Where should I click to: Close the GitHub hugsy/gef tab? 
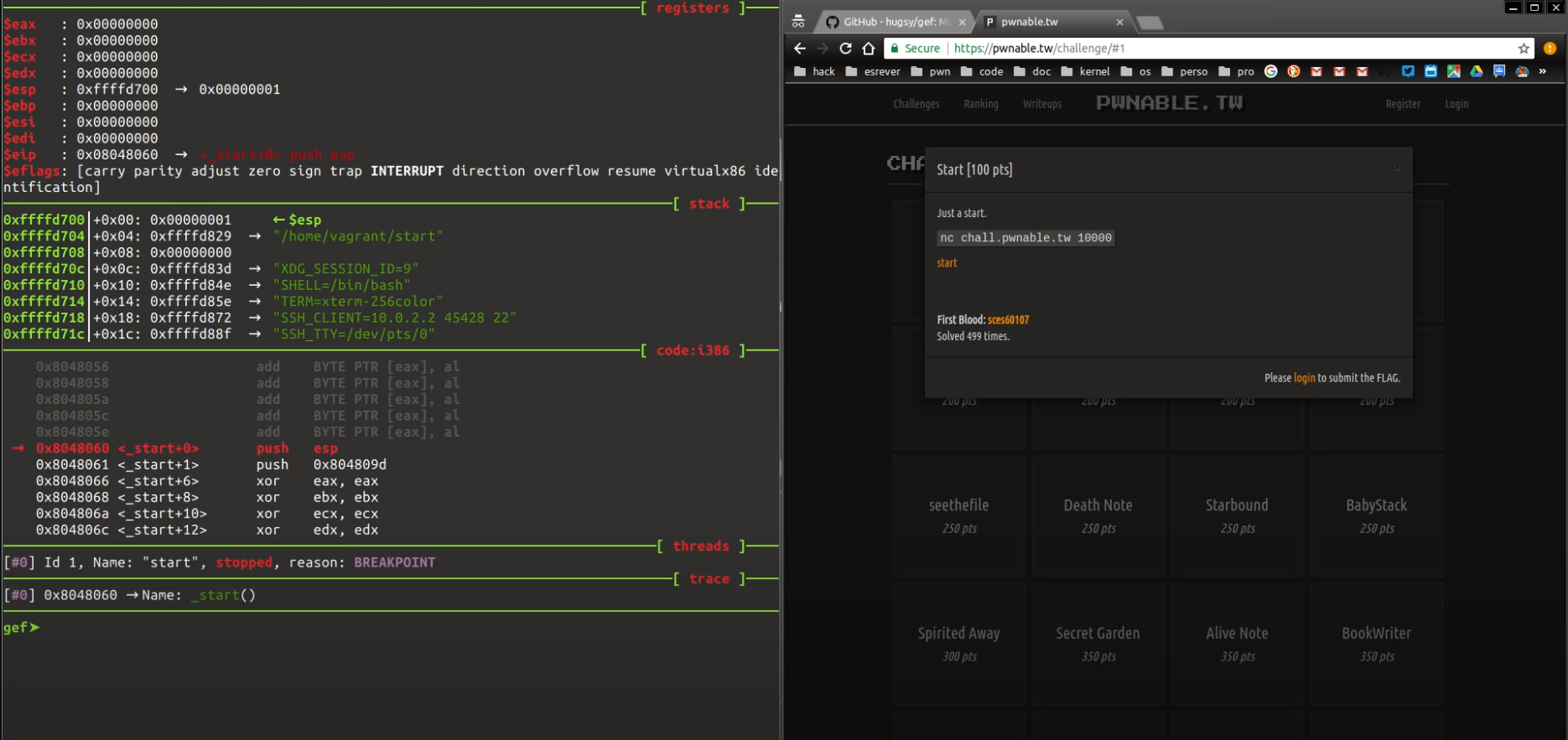[962, 22]
